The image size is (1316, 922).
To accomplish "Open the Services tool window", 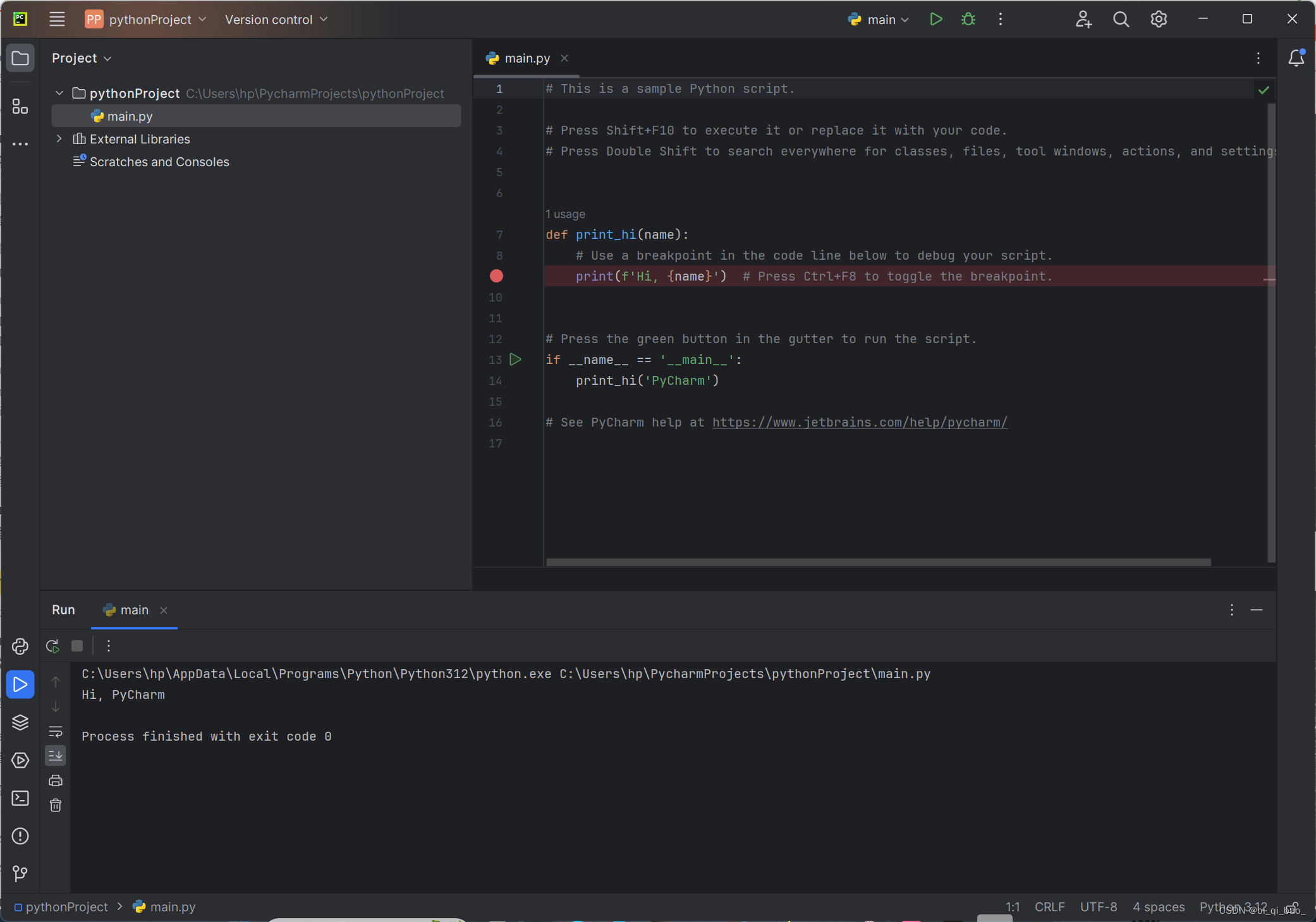I will pos(20,761).
